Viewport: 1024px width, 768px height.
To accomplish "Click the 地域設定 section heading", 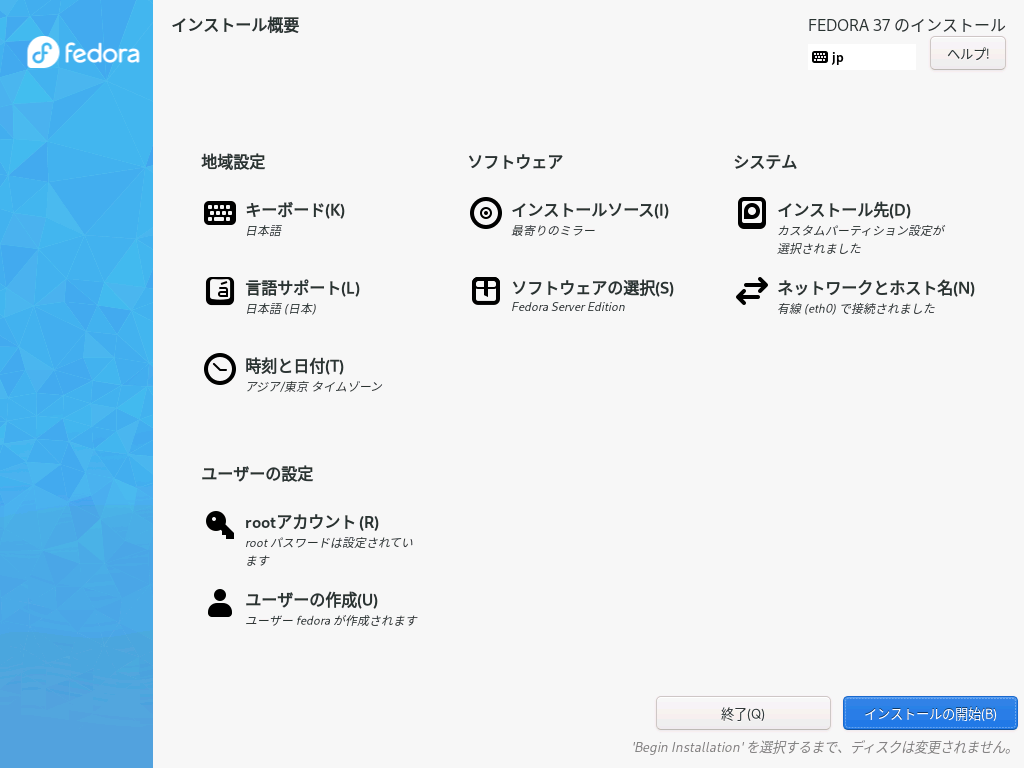I will pos(233,161).
